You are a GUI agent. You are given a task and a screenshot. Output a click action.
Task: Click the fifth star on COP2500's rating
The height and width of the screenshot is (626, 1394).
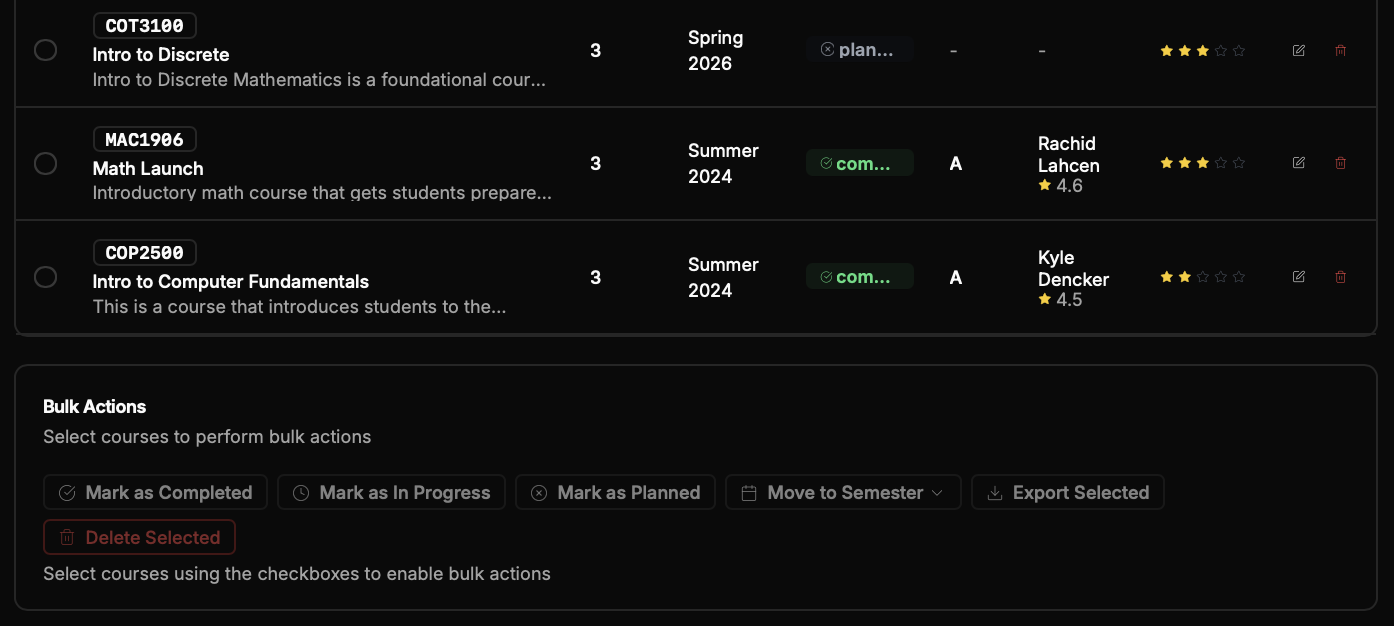[x=1239, y=276]
